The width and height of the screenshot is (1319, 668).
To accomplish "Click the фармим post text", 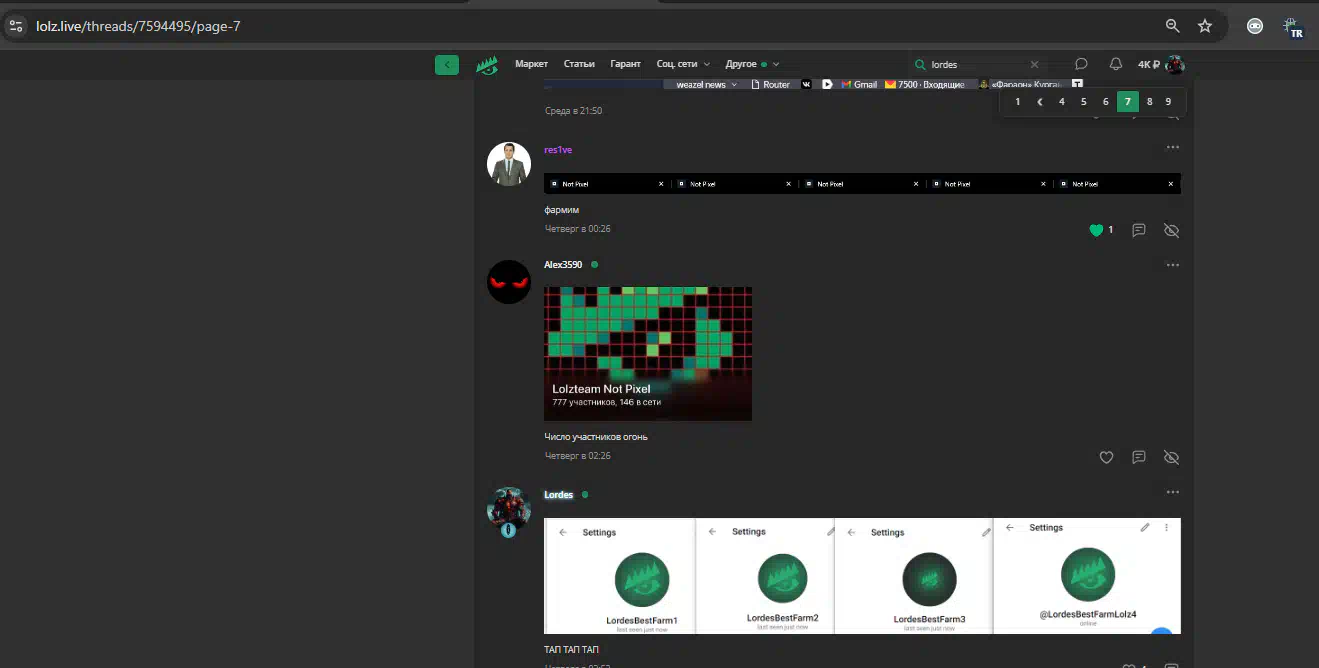I will click(x=561, y=210).
